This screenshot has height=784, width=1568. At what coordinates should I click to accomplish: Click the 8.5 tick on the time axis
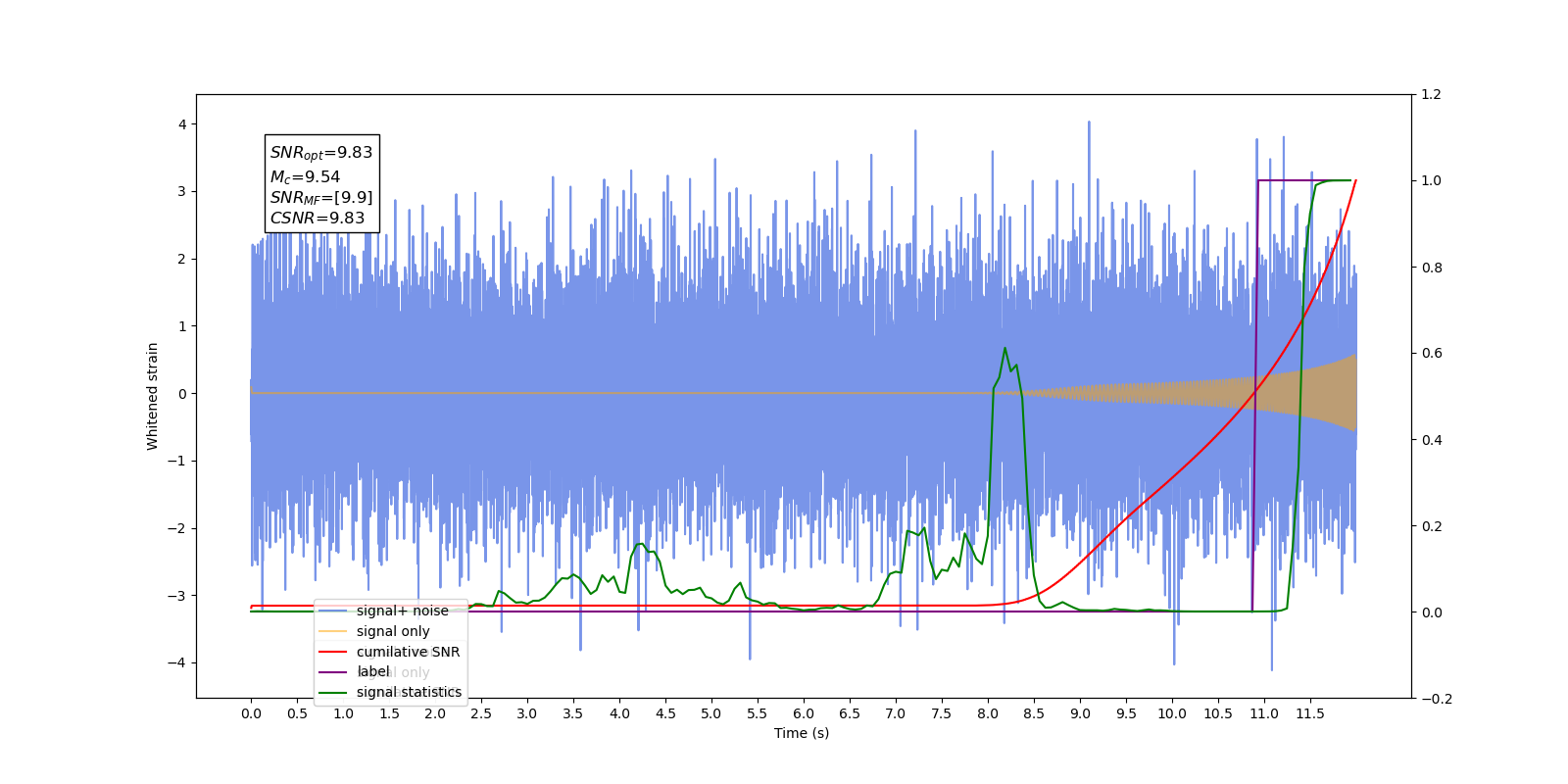coord(1034,713)
